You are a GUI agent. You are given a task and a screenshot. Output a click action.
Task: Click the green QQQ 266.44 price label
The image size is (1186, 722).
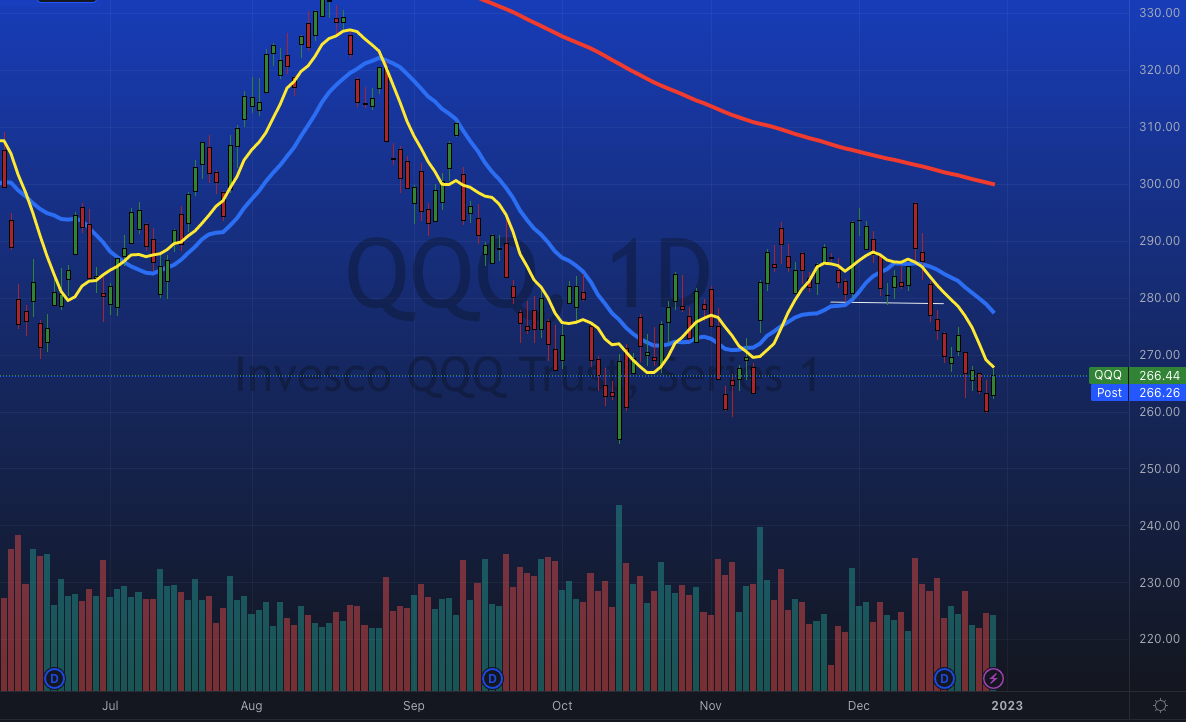click(1137, 375)
